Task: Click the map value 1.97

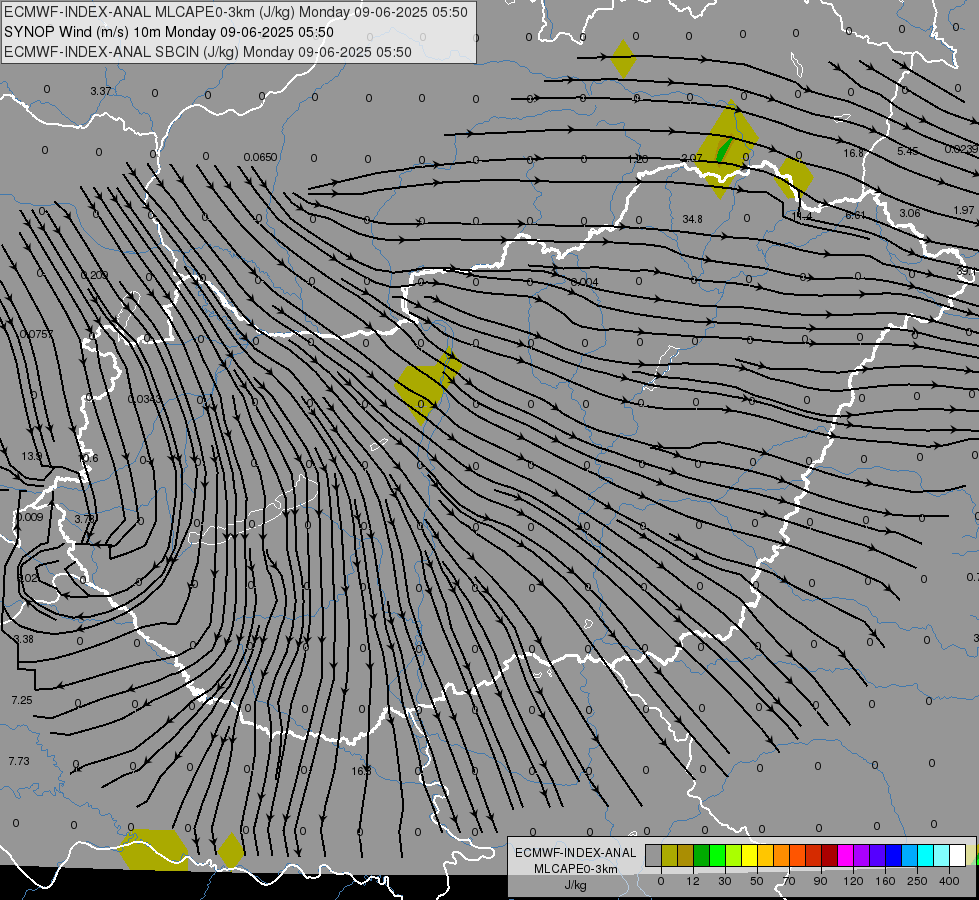Action: coord(964,210)
